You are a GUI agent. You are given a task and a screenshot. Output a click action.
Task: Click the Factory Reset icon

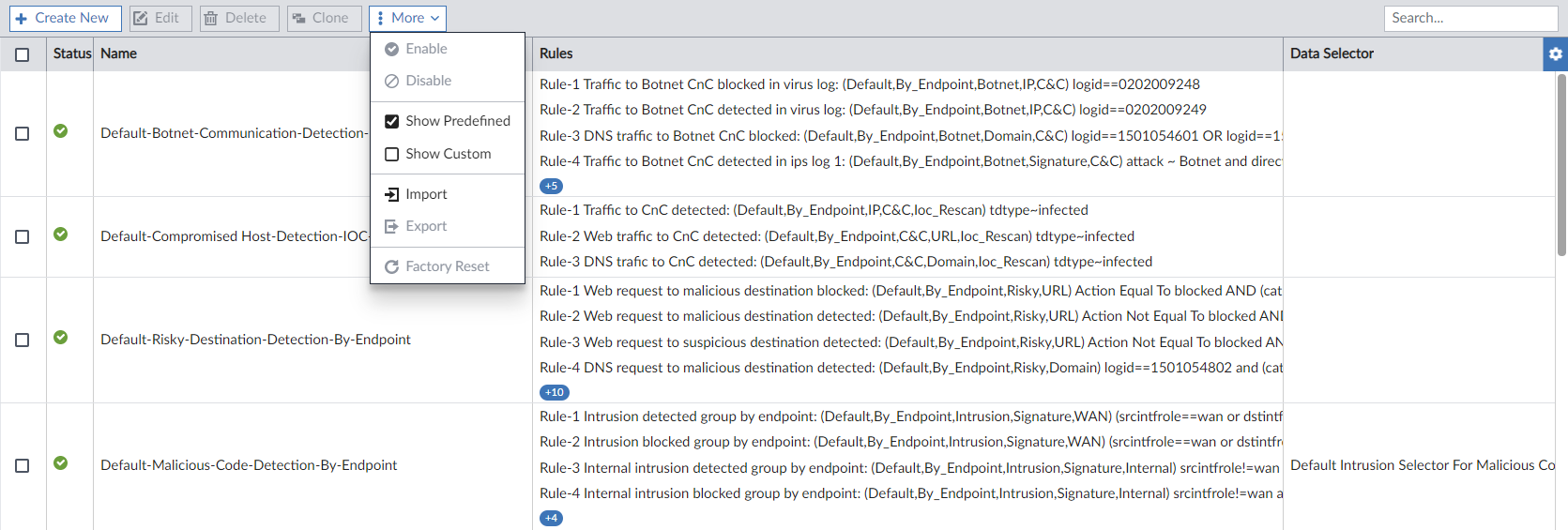392,266
